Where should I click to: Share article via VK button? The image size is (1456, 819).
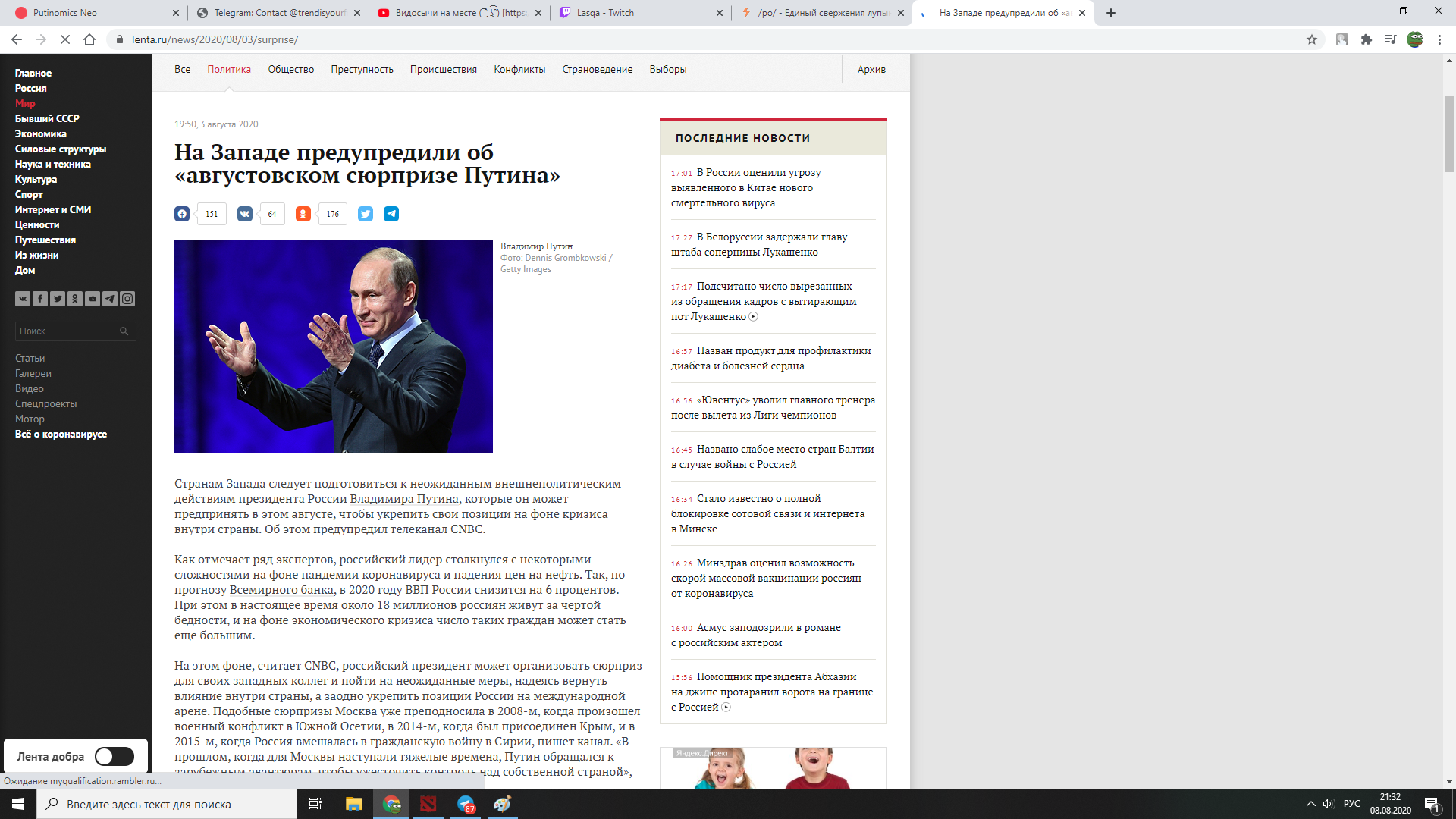[x=245, y=214]
